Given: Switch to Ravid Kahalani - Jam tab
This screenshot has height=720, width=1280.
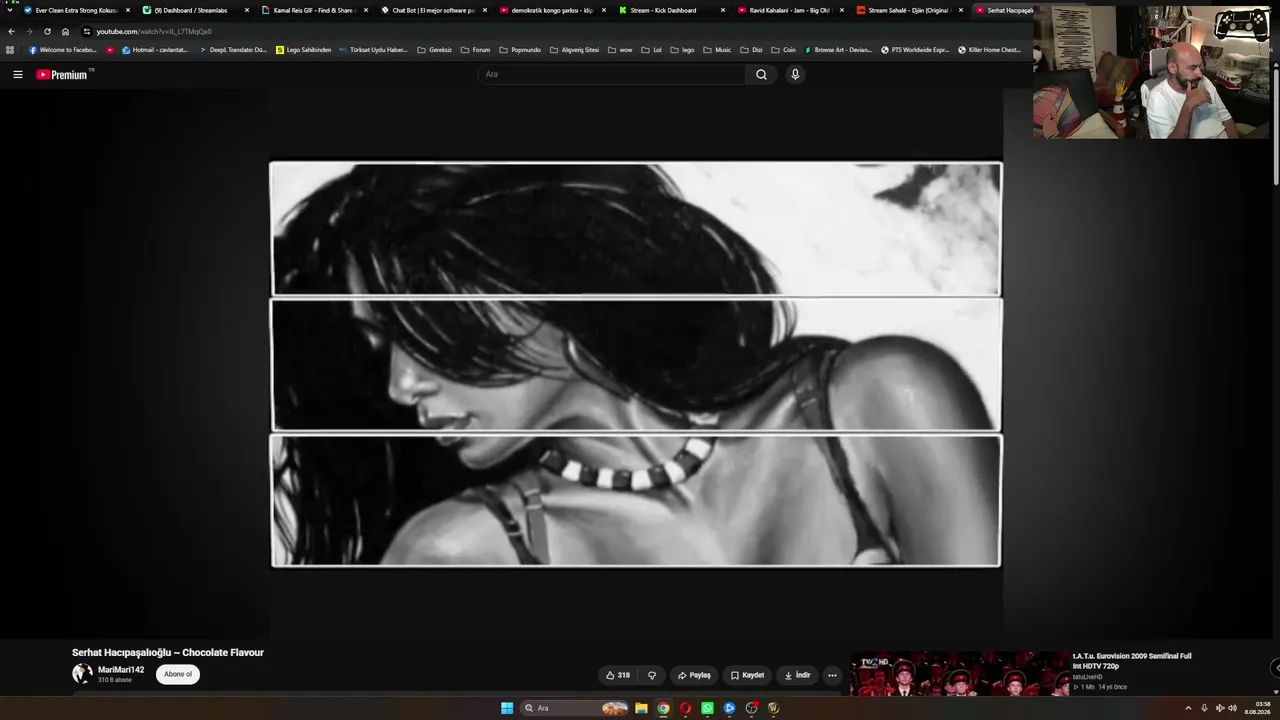Looking at the screenshot, I should click(x=791, y=10).
